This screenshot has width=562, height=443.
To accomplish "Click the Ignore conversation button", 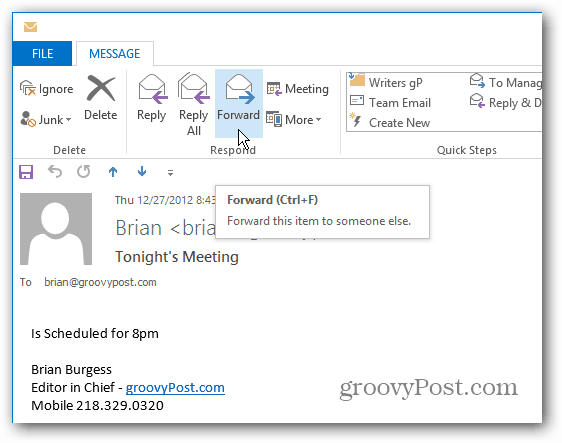I will pyautogui.click(x=47, y=89).
